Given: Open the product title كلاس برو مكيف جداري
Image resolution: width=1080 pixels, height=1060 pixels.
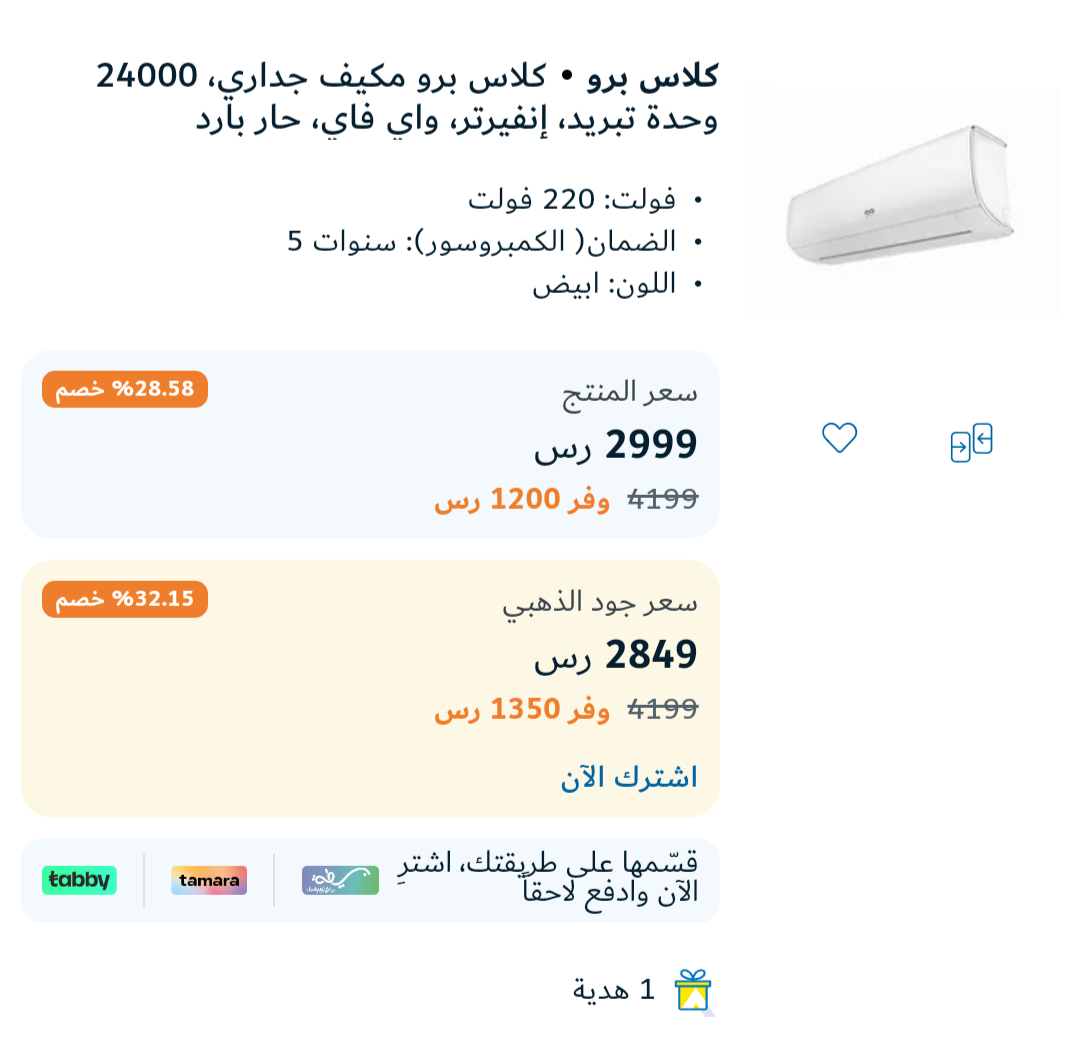Looking at the screenshot, I should [x=407, y=97].
